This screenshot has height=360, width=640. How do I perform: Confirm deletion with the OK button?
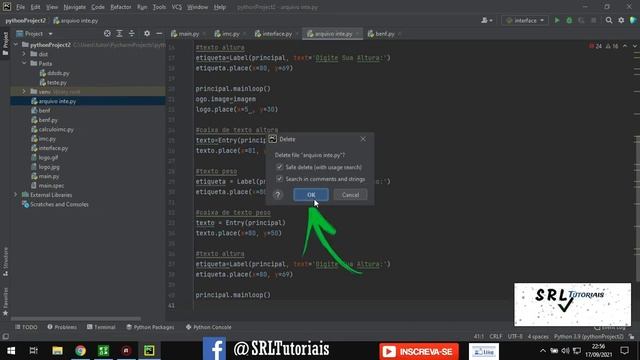click(x=311, y=195)
